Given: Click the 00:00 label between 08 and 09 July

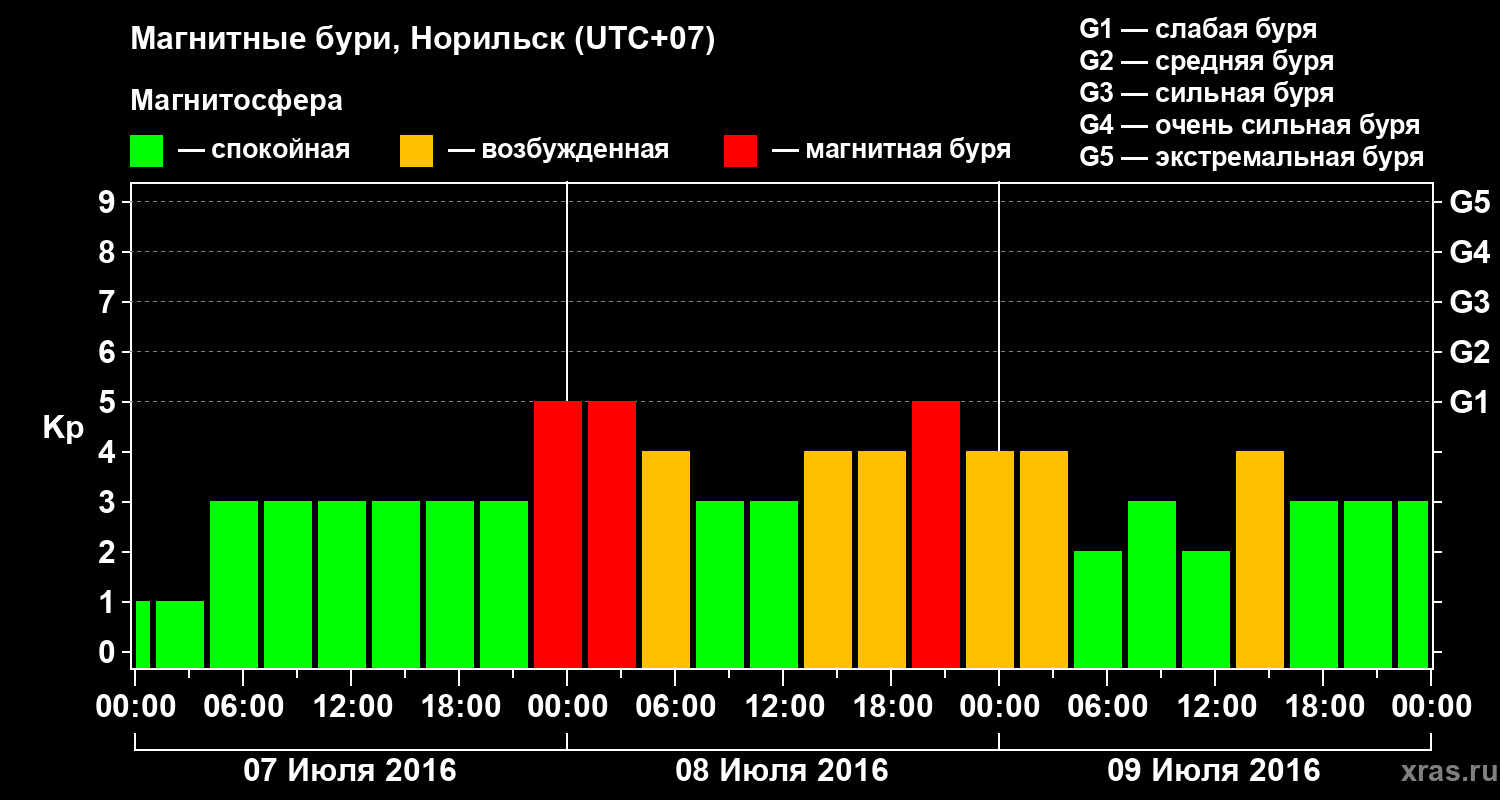Looking at the screenshot, I should (x=999, y=707).
